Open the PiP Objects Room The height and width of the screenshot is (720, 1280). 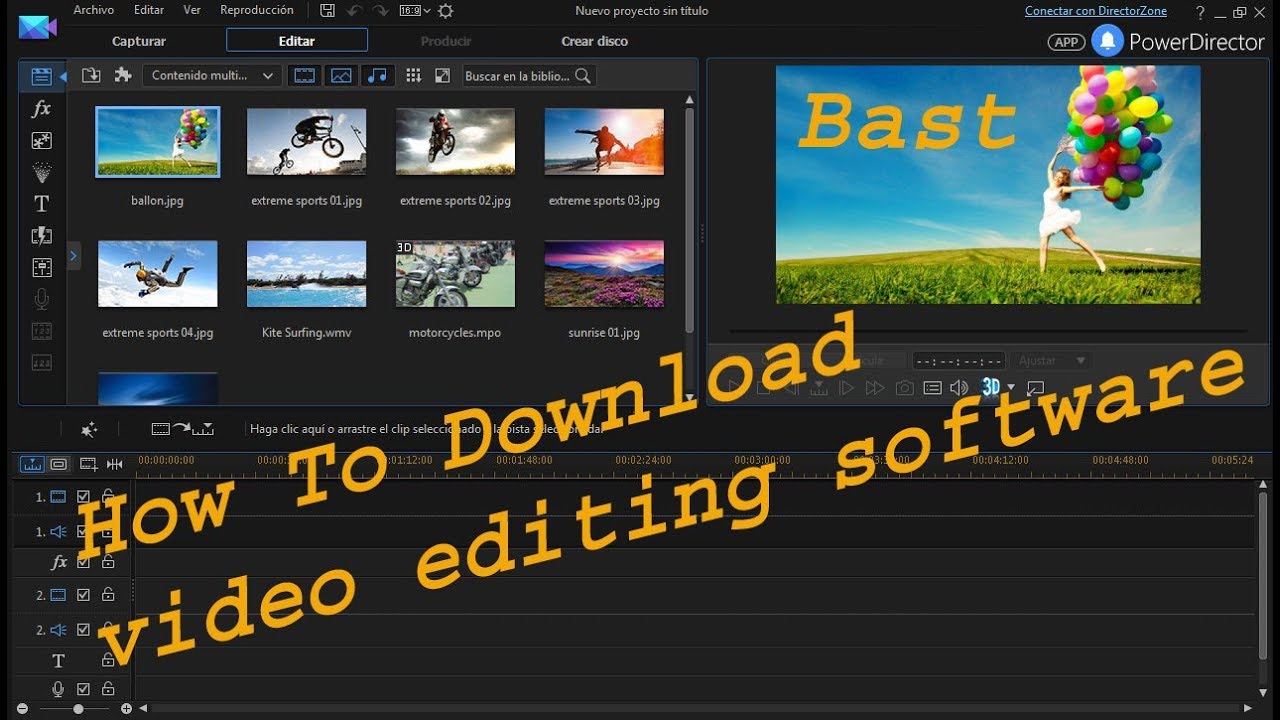(41, 140)
